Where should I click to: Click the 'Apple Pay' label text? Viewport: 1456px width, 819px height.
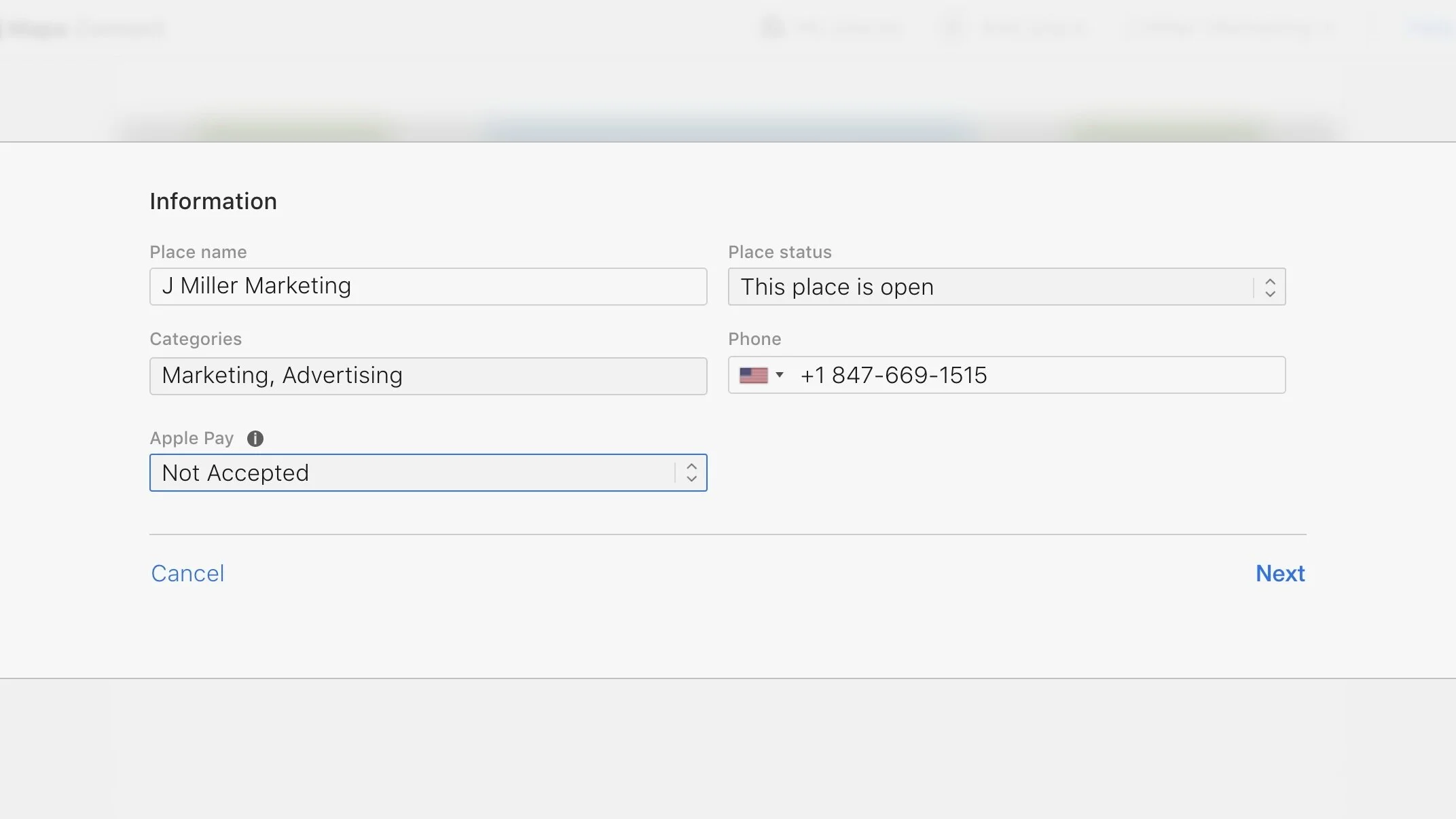192,439
